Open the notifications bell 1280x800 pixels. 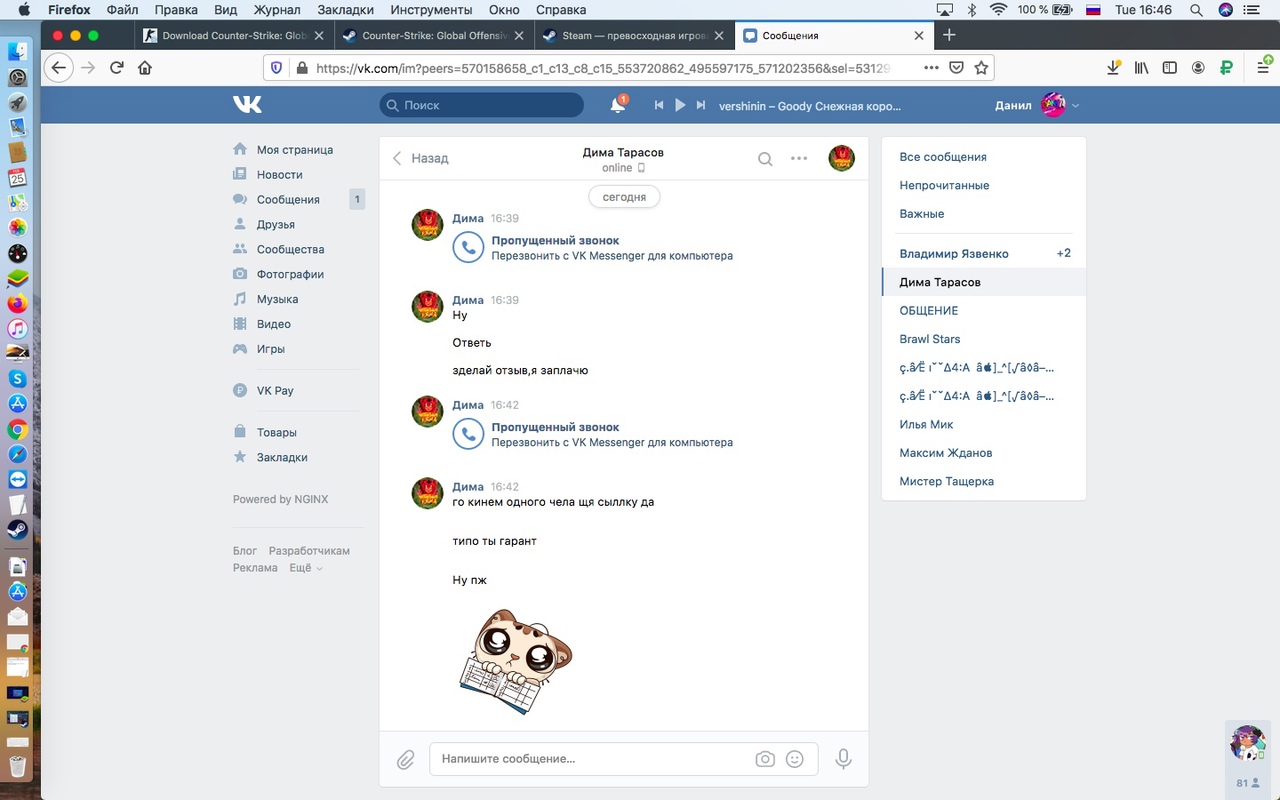click(618, 105)
